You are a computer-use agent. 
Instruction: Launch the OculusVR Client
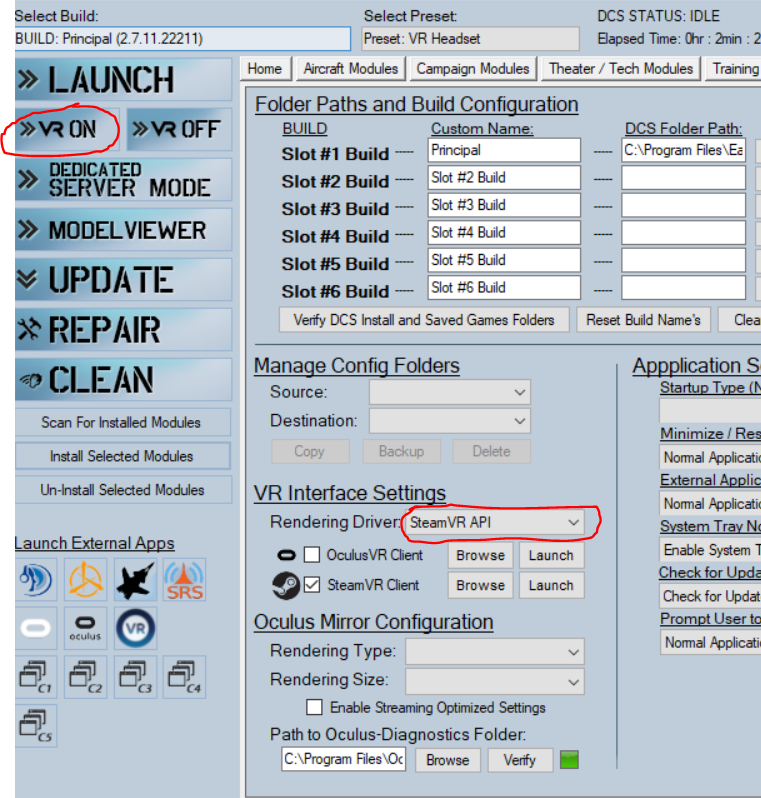click(x=551, y=555)
